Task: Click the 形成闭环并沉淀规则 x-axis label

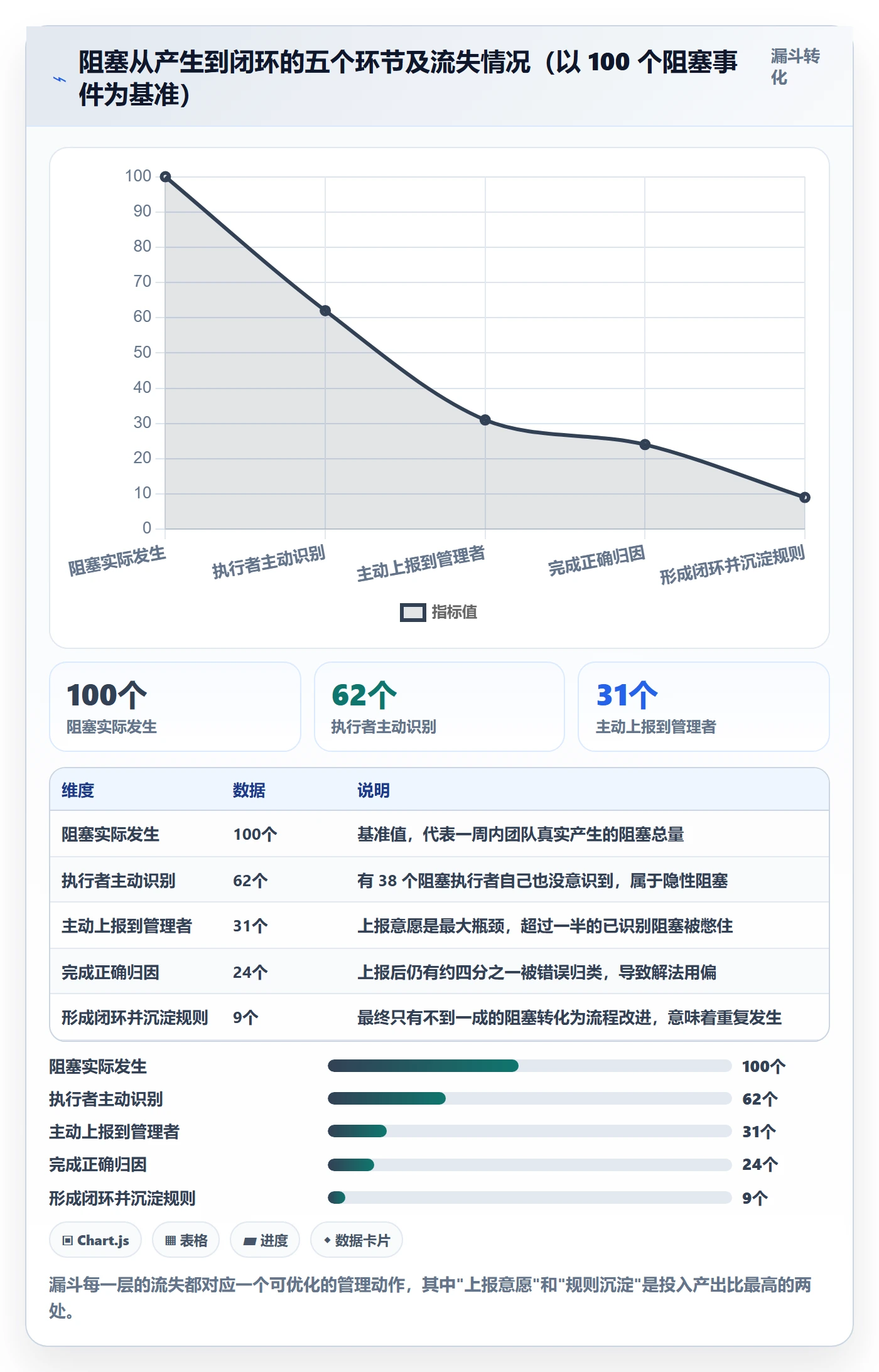Action: click(732, 564)
